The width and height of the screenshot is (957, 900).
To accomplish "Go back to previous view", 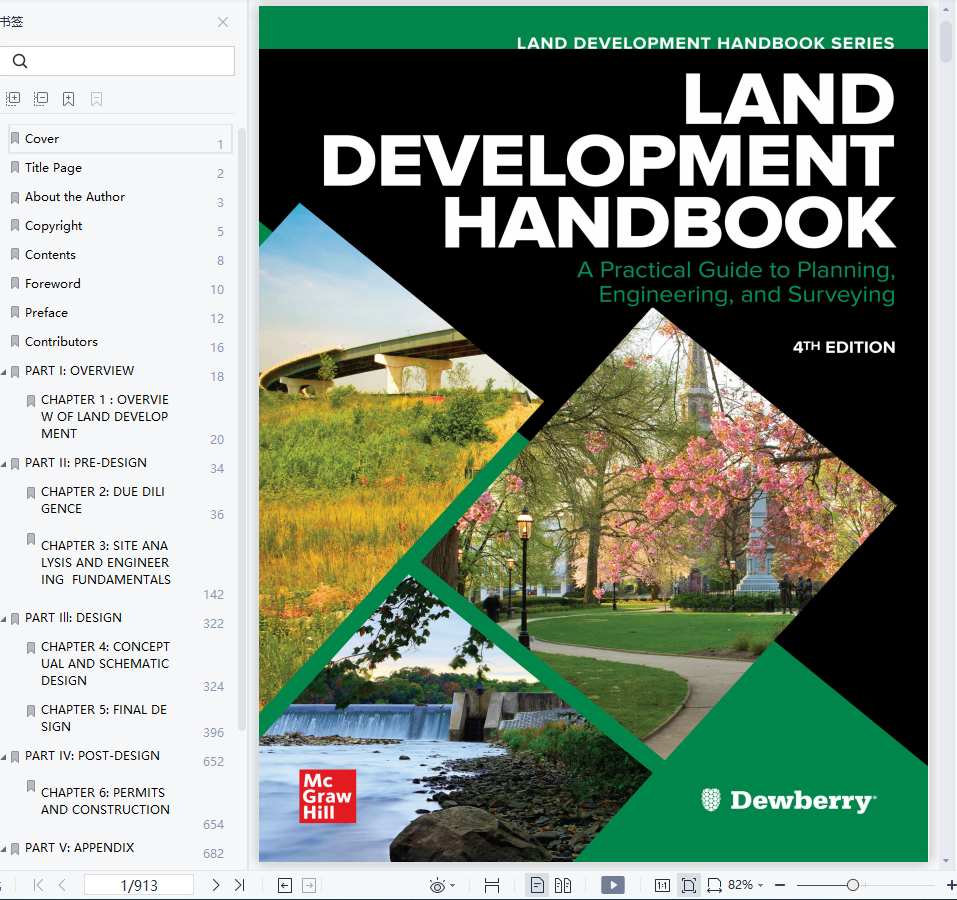I will [x=285, y=885].
